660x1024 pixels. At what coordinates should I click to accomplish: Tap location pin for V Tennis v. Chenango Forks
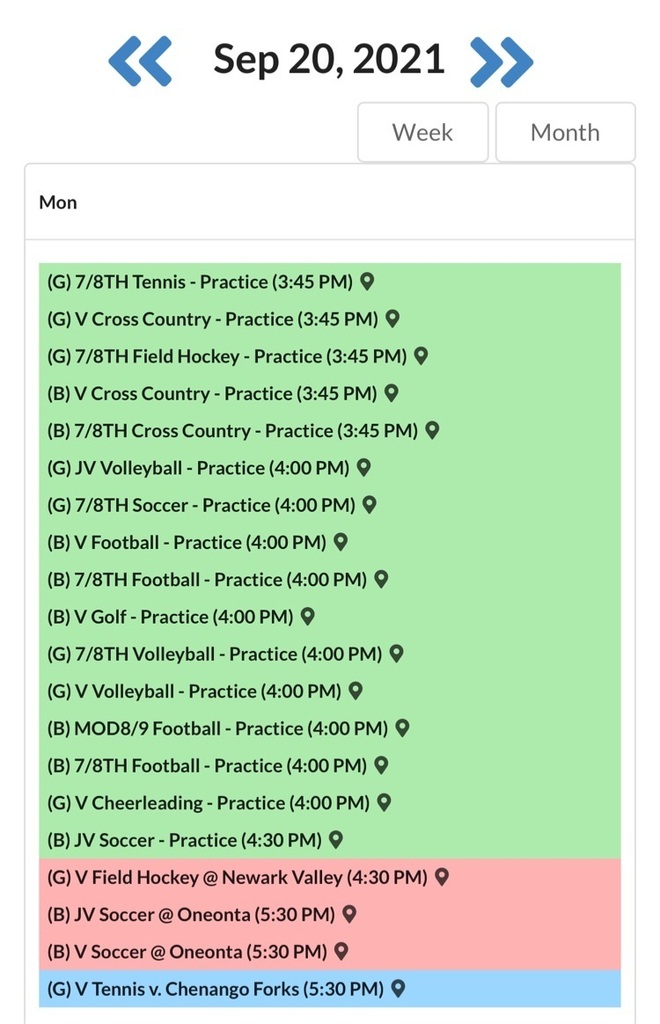[x=398, y=989]
